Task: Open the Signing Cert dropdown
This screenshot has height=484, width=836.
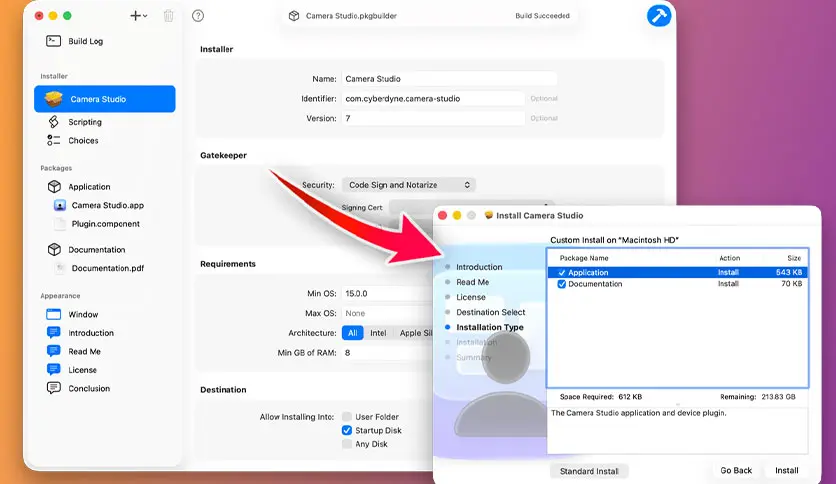Action: 472,207
